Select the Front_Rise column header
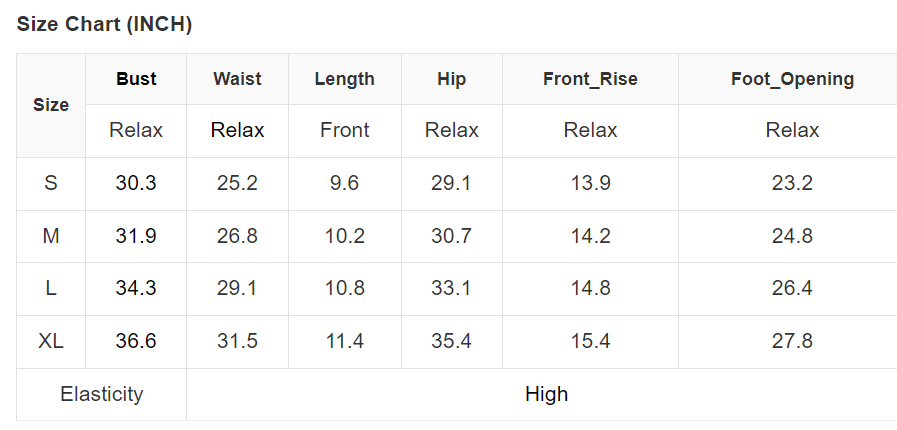The image size is (897, 430). click(x=590, y=79)
